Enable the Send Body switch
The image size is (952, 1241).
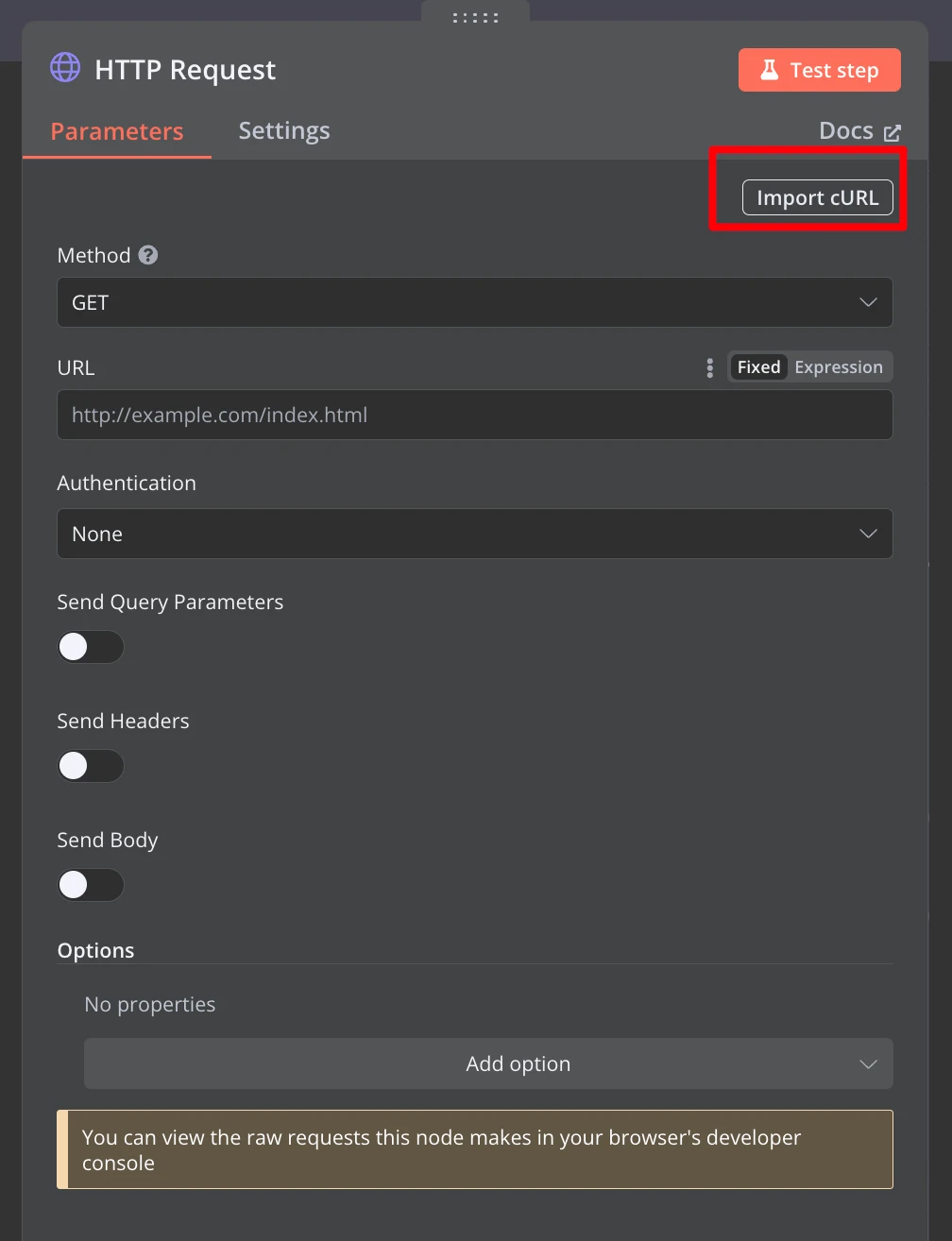pos(91,885)
